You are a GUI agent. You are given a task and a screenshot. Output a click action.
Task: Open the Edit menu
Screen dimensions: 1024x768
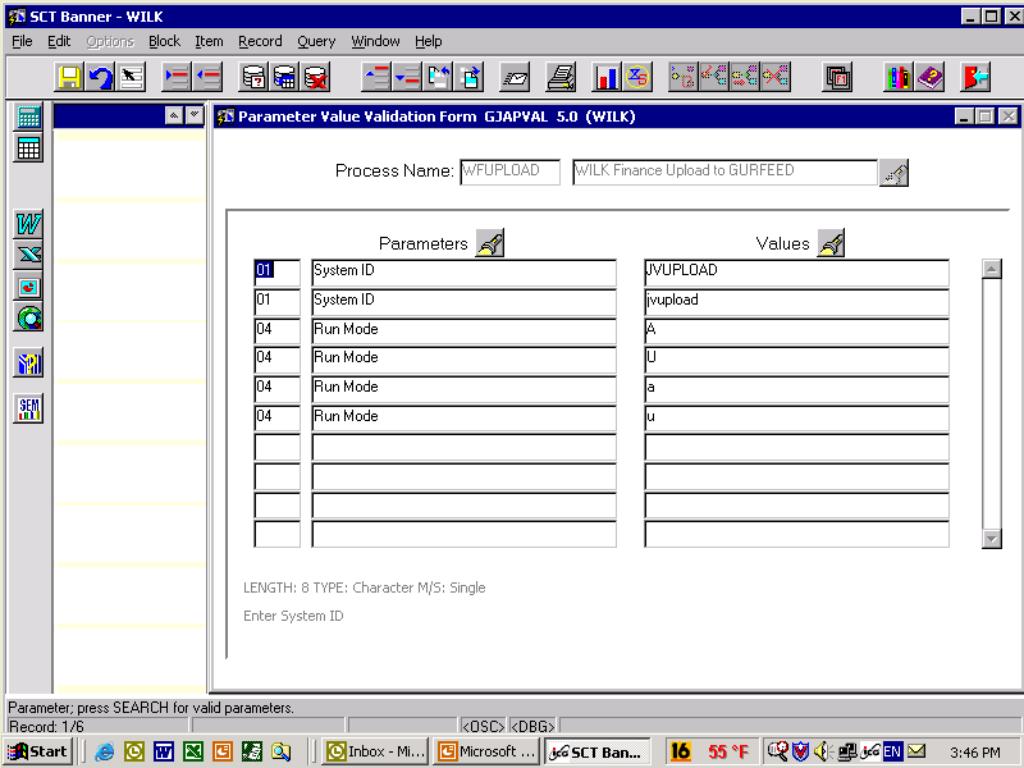(59, 41)
